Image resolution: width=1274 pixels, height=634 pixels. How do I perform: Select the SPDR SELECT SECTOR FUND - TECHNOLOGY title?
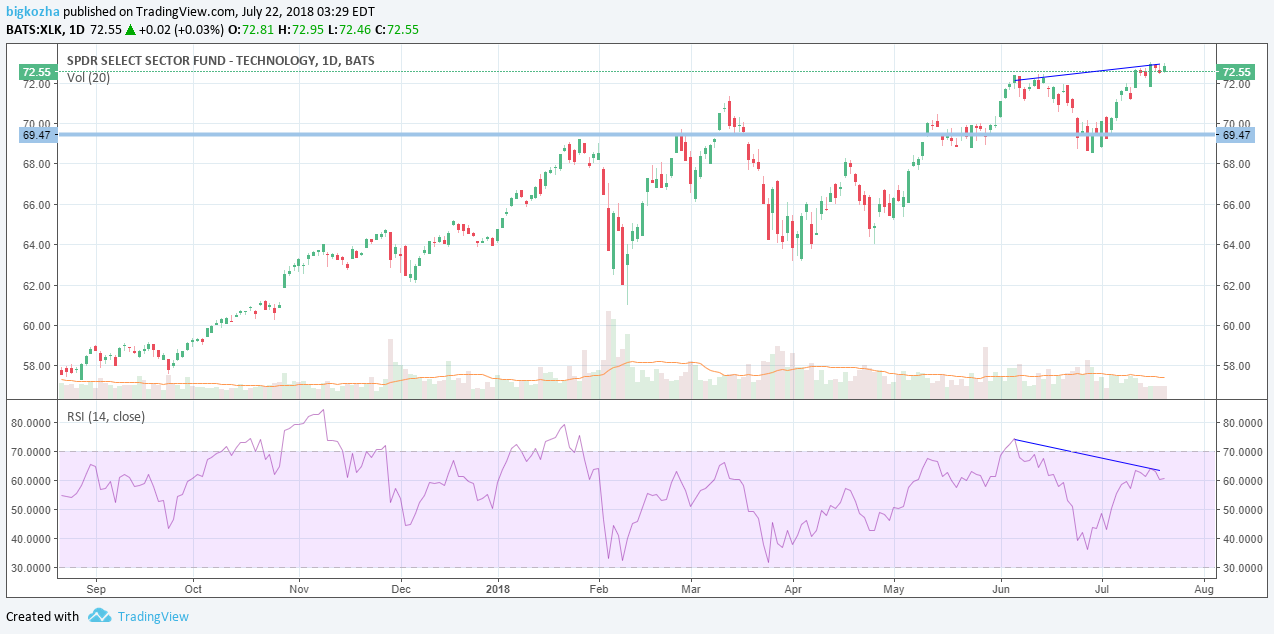tap(221, 61)
